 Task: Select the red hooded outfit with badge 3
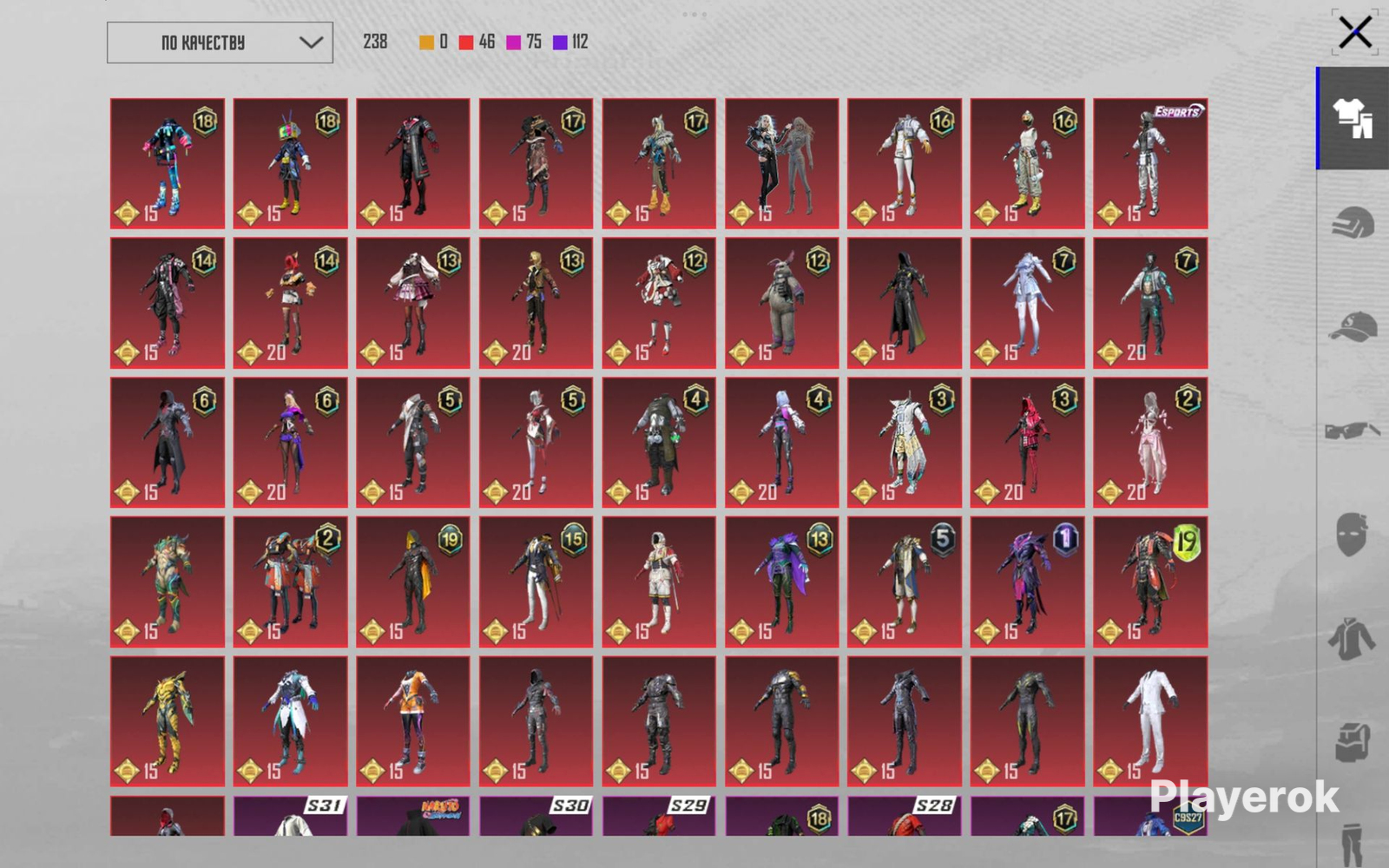click(1028, 443)
